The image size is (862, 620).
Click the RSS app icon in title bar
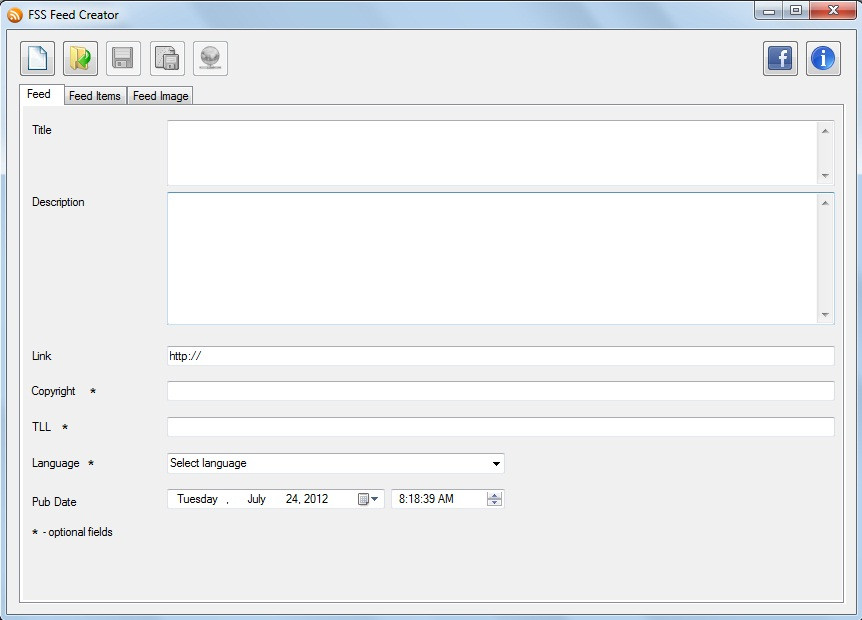coord(15,15)
